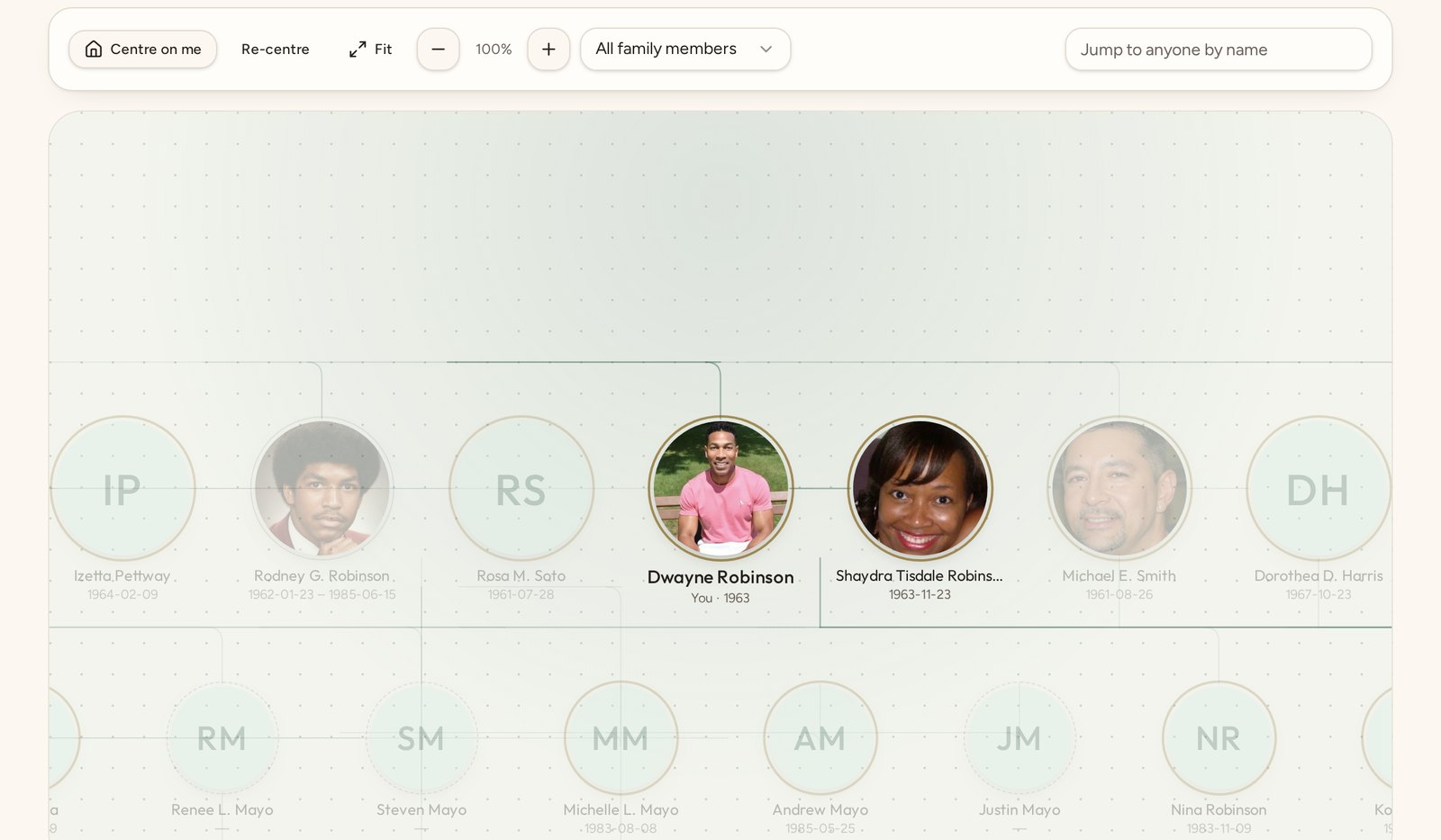Select Shaydra Tisdale Robinson's photo node
Image resolution: width=1441 pixels, height=840 pixels.
pos(920,488)
